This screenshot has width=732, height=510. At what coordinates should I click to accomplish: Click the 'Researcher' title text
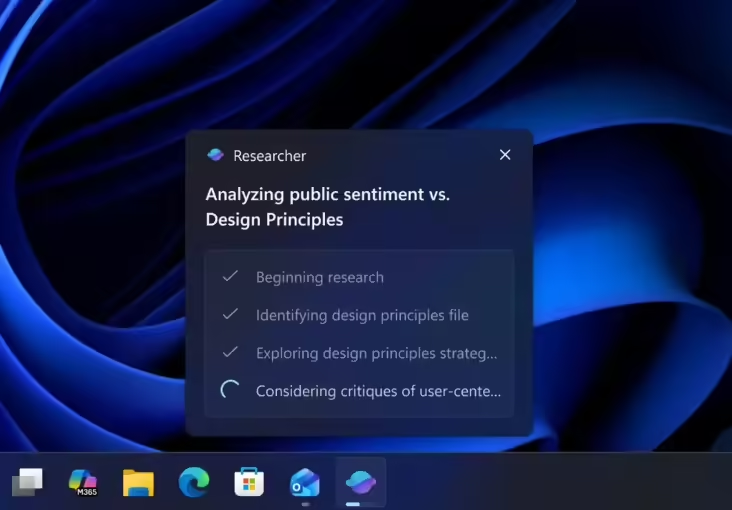pyautogui.click(x=270, y=156)
